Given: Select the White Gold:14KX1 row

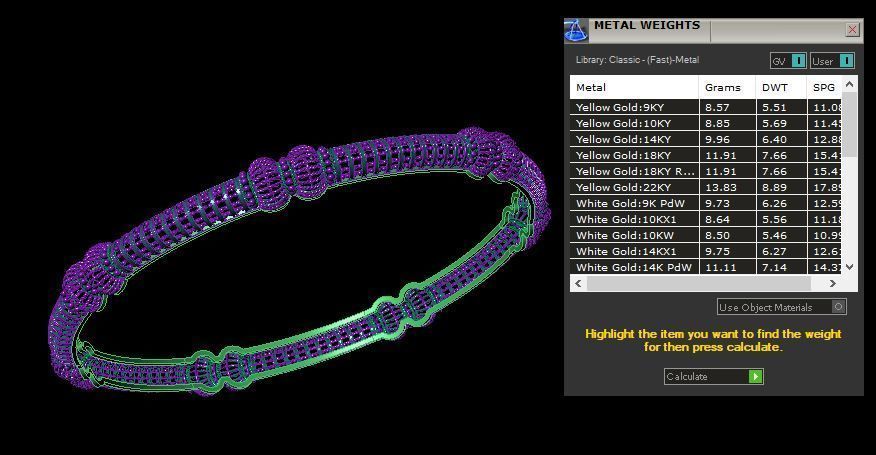Looking at the screenshot, I should pos(706,251).
